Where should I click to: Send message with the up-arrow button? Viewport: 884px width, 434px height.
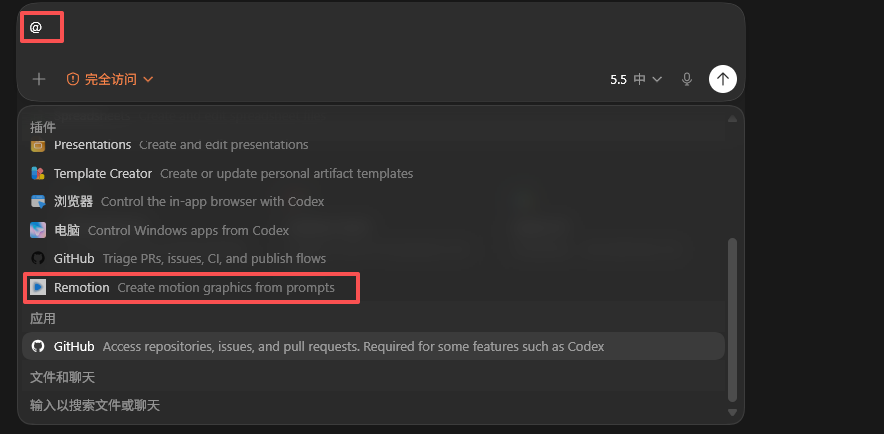pyautogui.click(x=723, y=79)
